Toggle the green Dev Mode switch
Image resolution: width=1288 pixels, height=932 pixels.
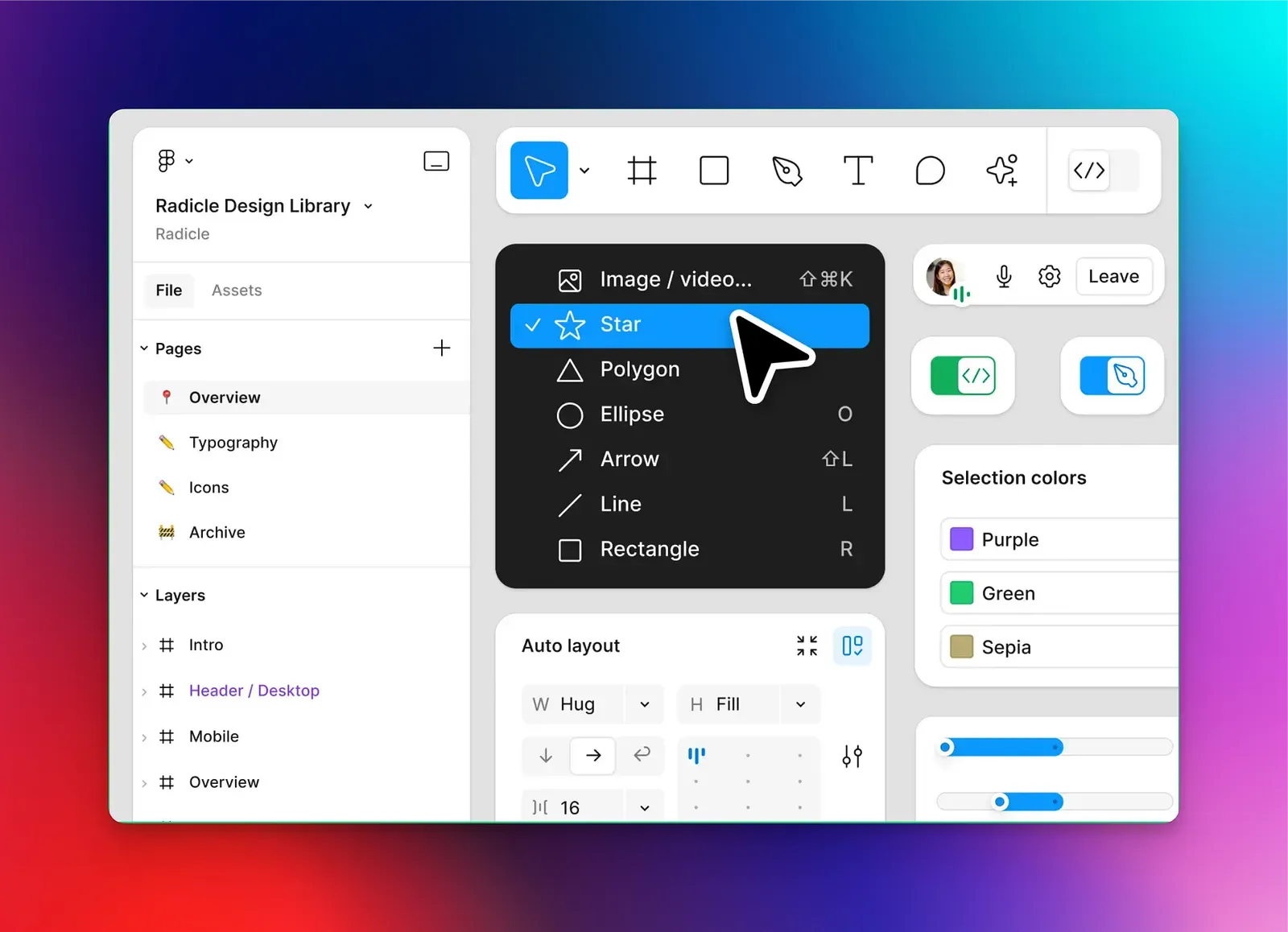tap(963, 376)
